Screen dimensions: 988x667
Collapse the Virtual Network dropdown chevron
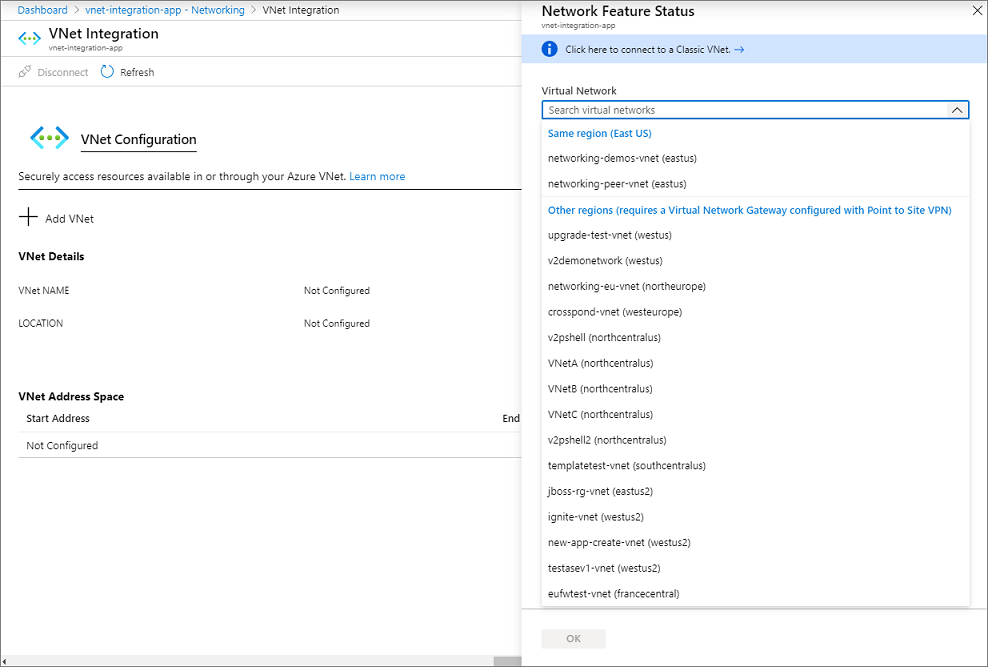956,110
